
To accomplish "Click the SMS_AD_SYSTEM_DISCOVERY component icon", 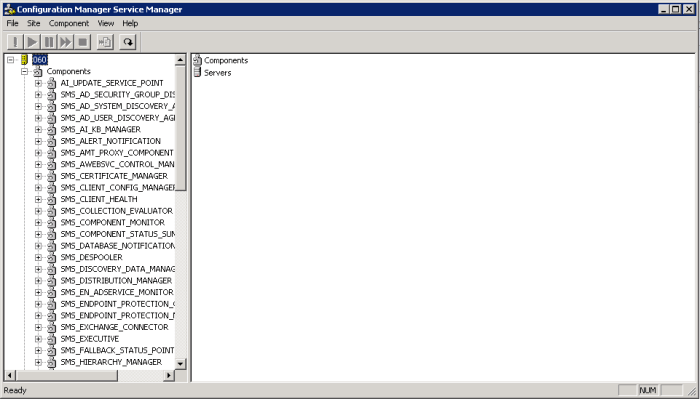I will (52, 106).
